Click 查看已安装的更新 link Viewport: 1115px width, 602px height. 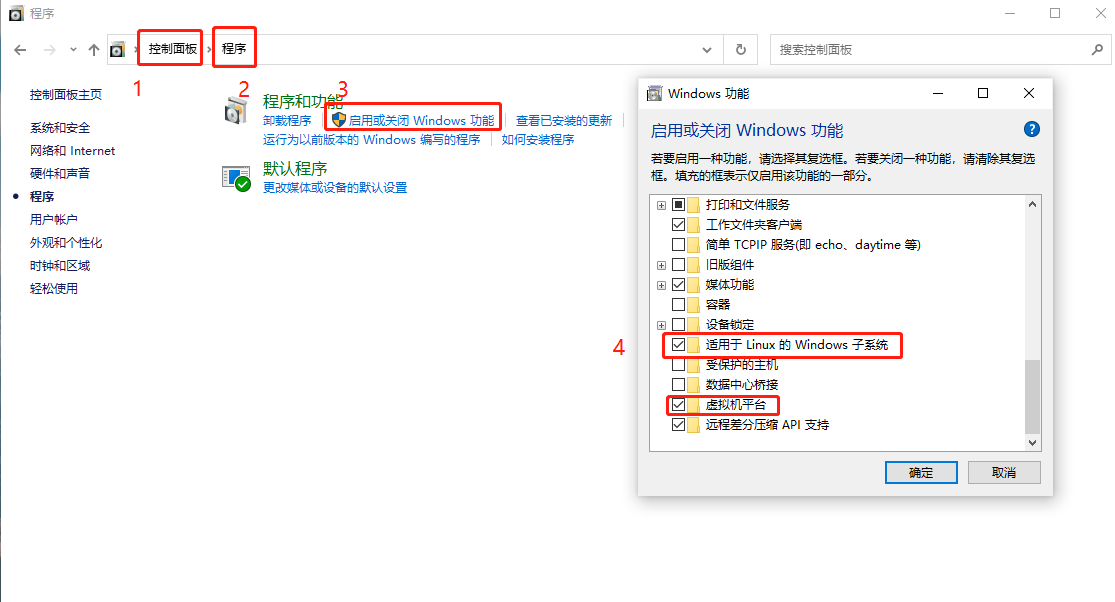click(x=564, y=121)
